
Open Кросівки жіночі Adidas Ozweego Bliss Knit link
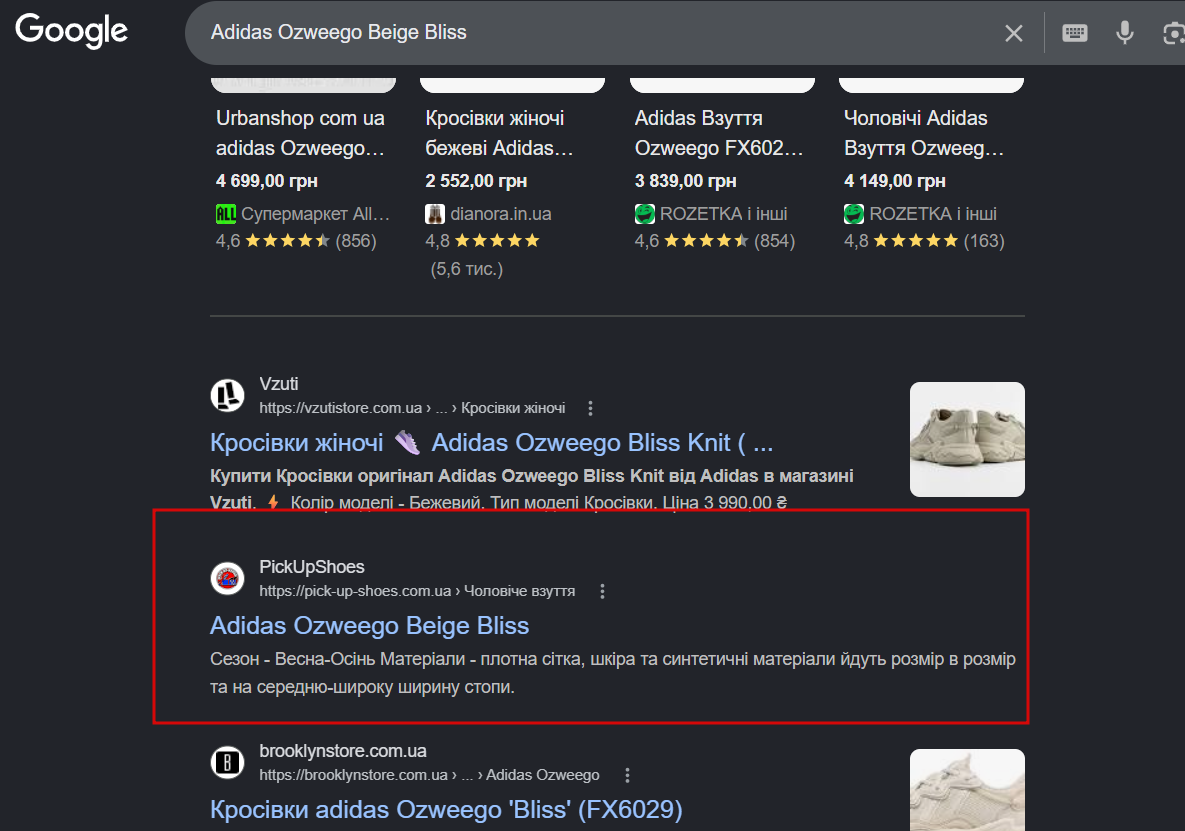[491, 442]
